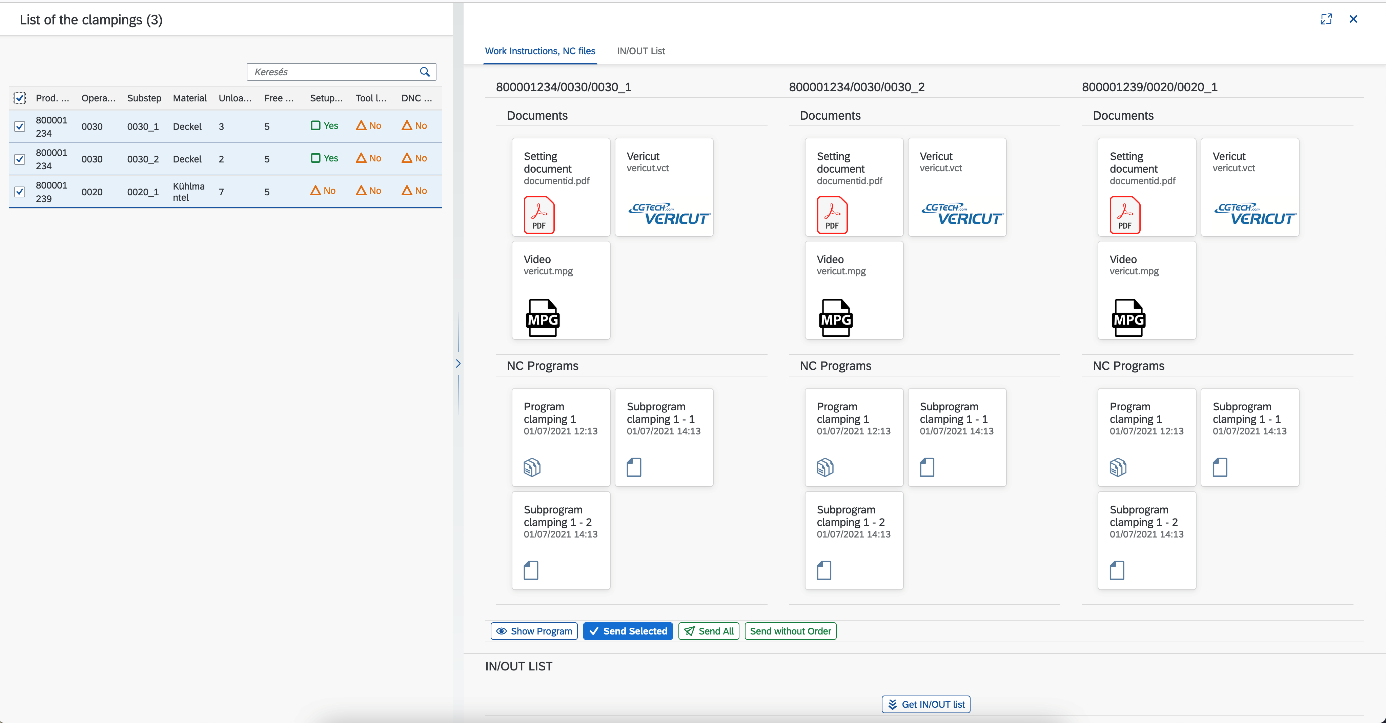Uncheck the row for substep 0030_1

click(20, 126)
